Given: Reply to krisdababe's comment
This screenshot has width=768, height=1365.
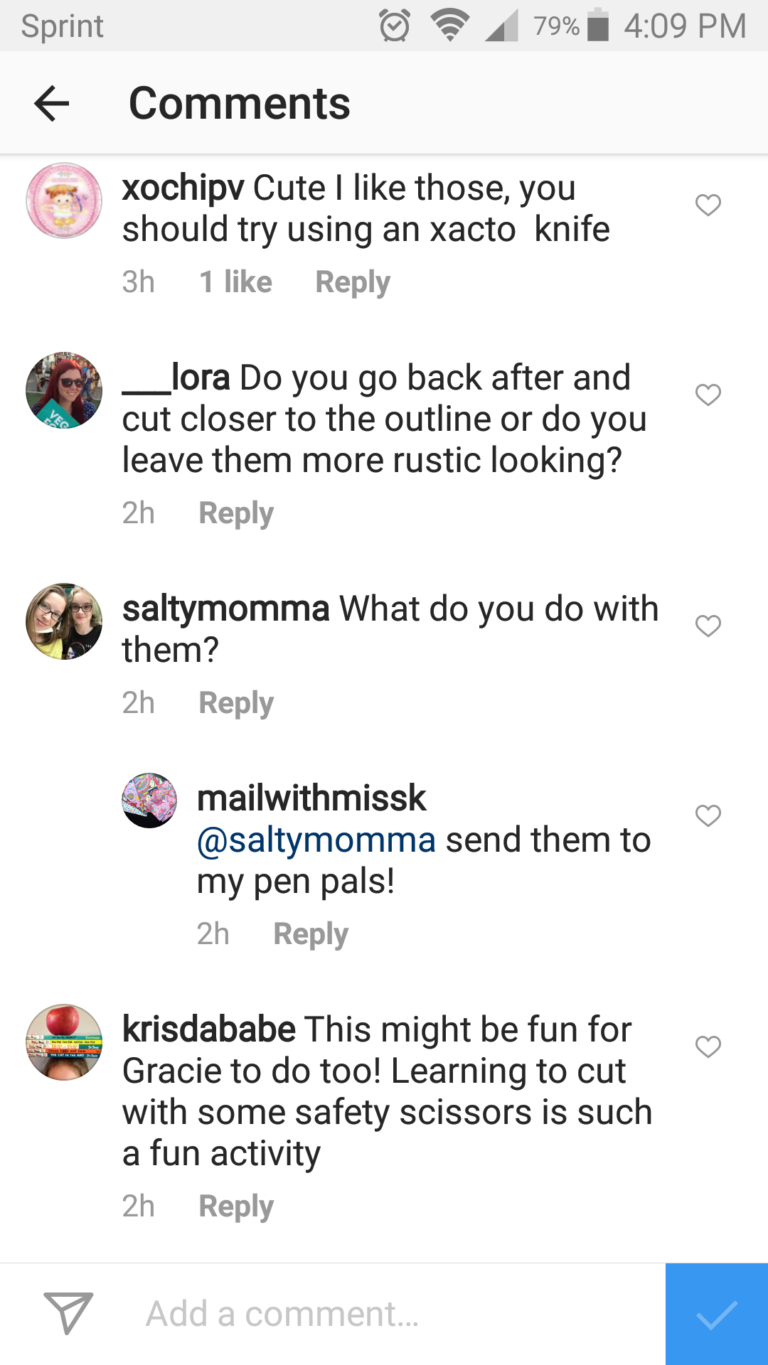Looking at the screenshot, I should point(236,1206).
